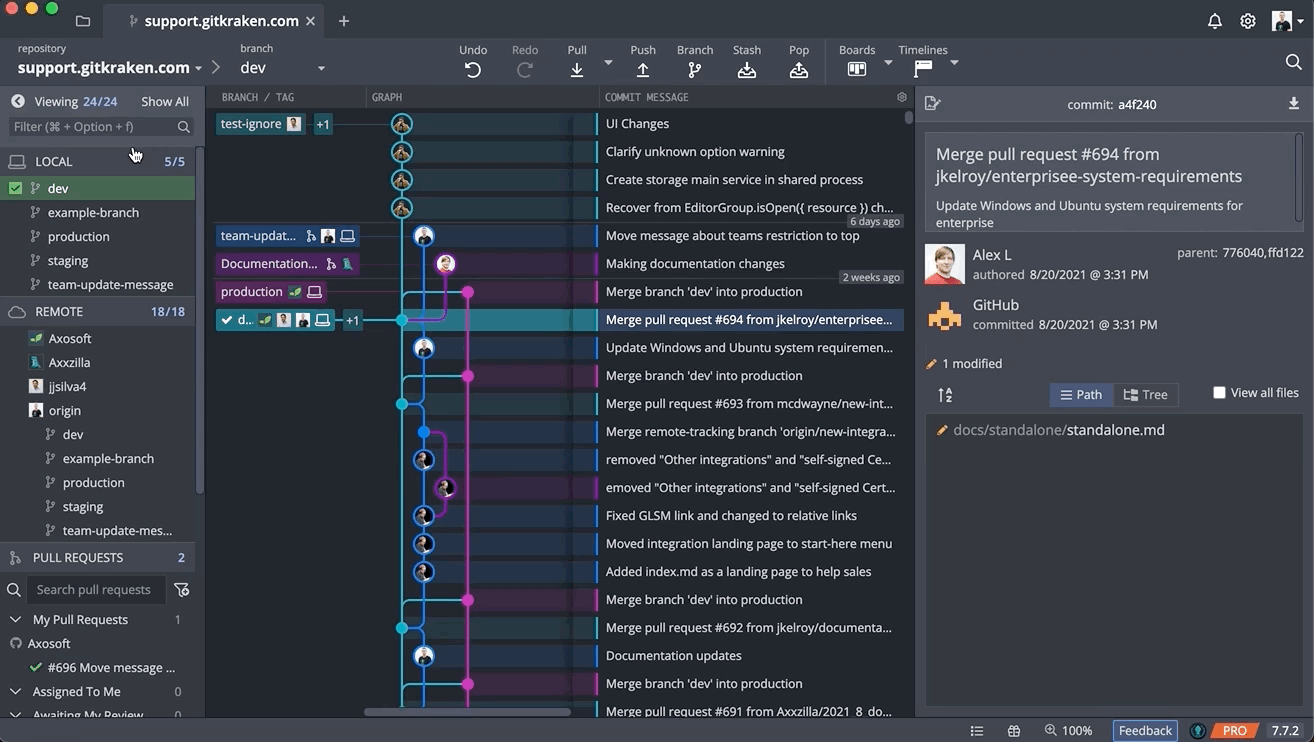This screenshot has width=1314, height=742.
Task: Switch file view to Path
Action: point(1081,395)
